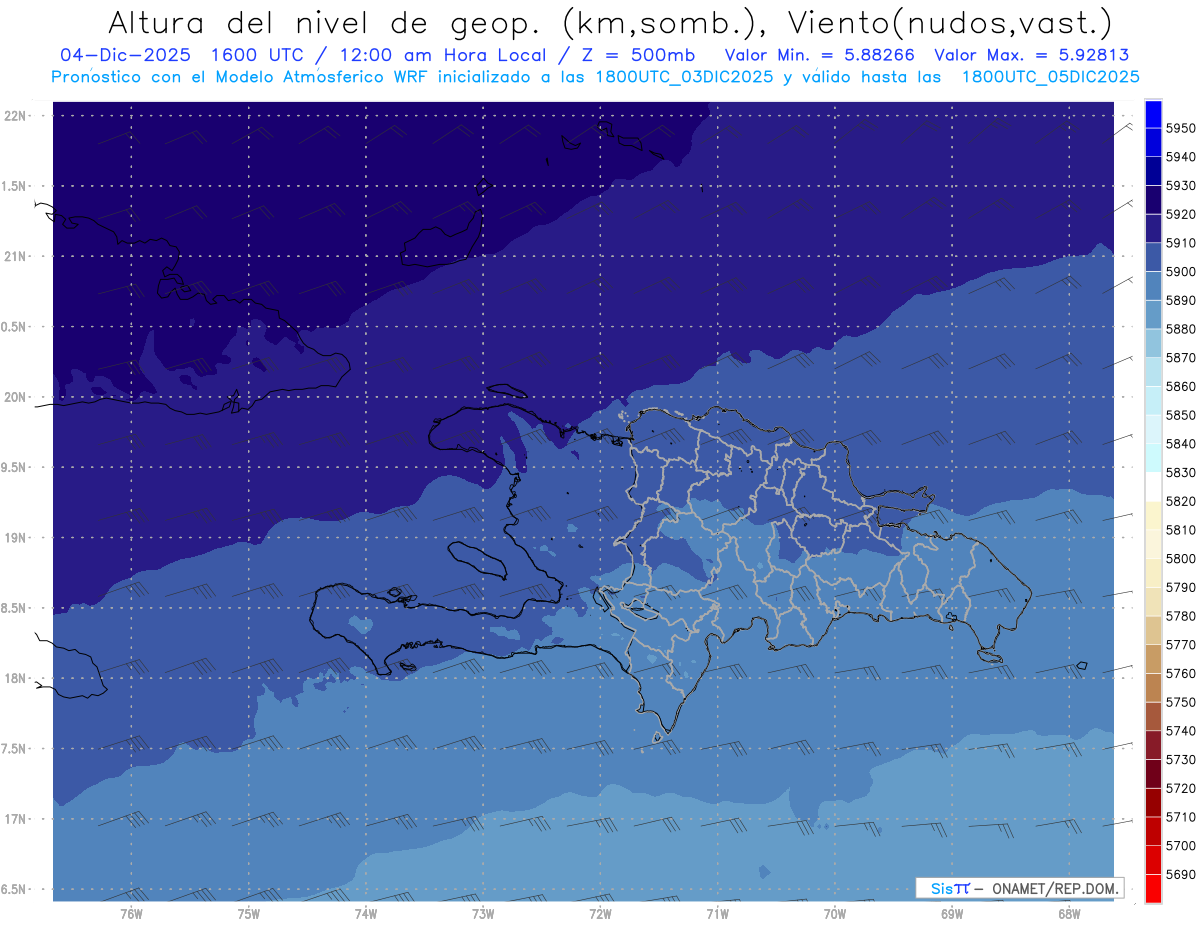This screenshot has height=927, width=1200.
Task: Click the 5770 legend value
Action: point(1181,645)
